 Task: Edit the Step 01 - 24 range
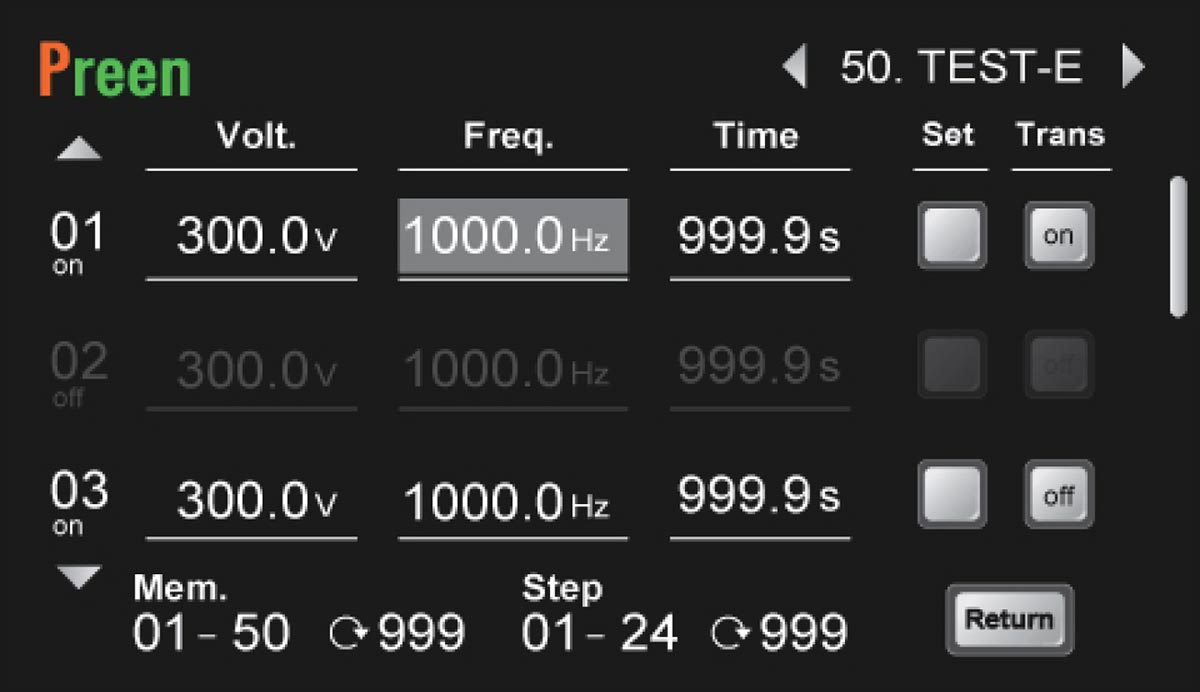pyautogui.click(x=599, y=633)
